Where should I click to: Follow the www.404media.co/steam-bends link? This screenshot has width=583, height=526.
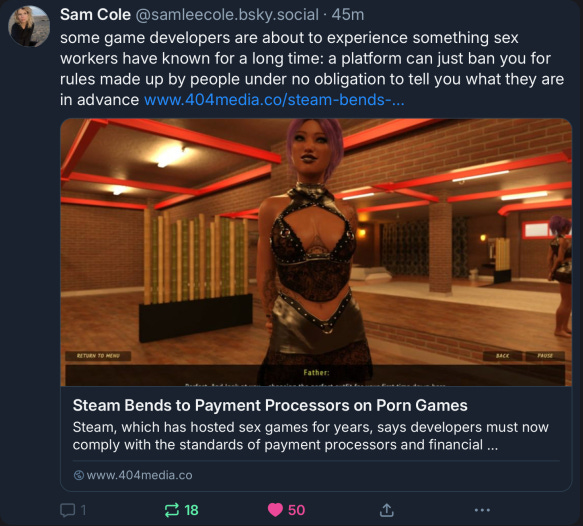pos(274,100)
